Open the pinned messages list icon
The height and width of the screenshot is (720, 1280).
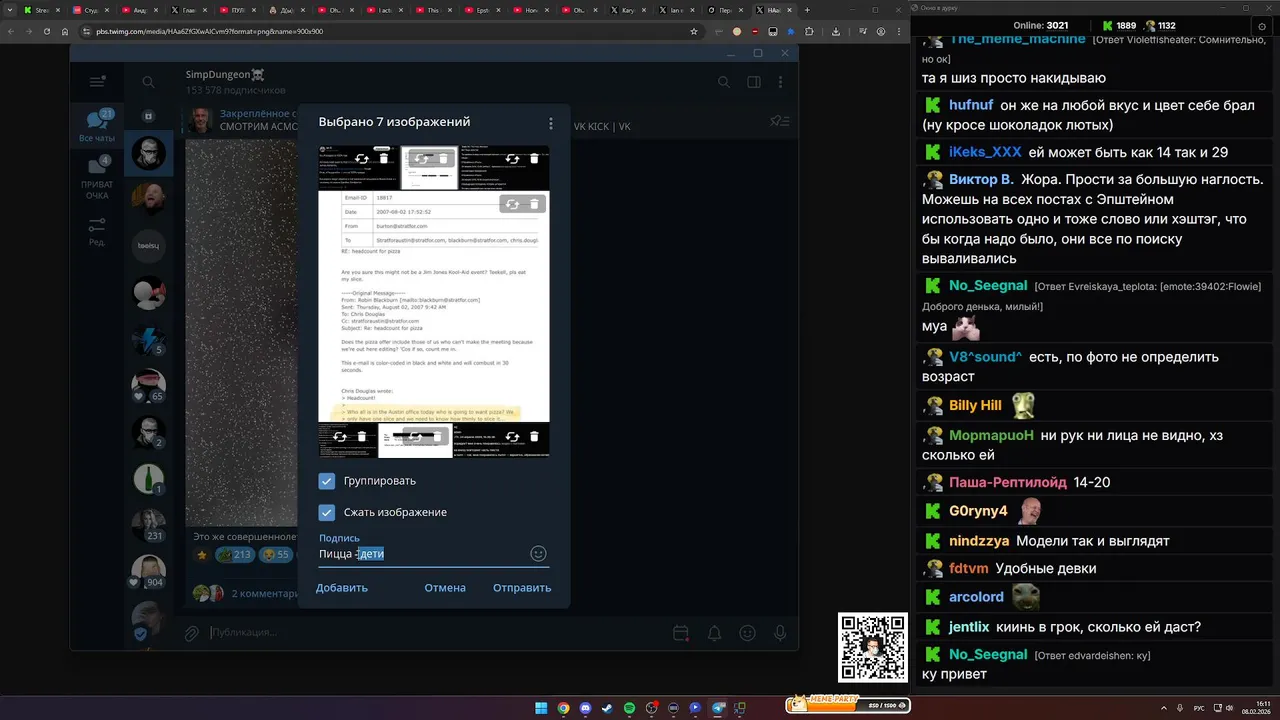pyautogui.click(x=780, y=121)
